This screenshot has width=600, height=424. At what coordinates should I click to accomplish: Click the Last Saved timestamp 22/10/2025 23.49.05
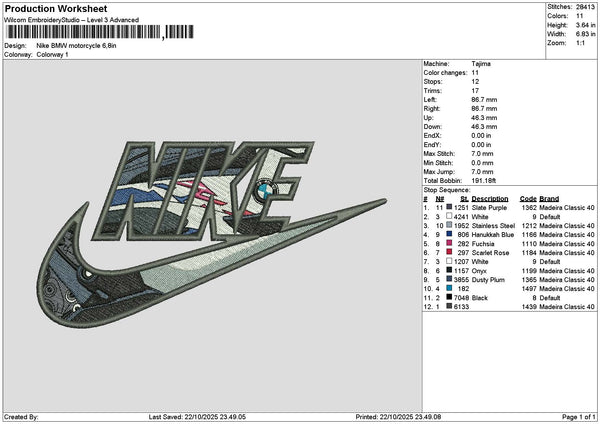(x=215, y=417)
